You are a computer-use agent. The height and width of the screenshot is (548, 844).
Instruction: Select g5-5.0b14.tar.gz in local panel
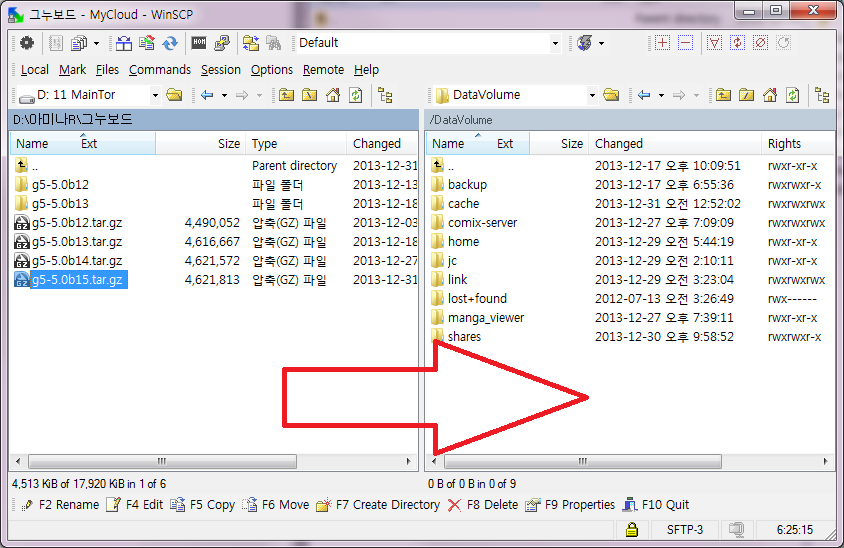pos(77,261)
